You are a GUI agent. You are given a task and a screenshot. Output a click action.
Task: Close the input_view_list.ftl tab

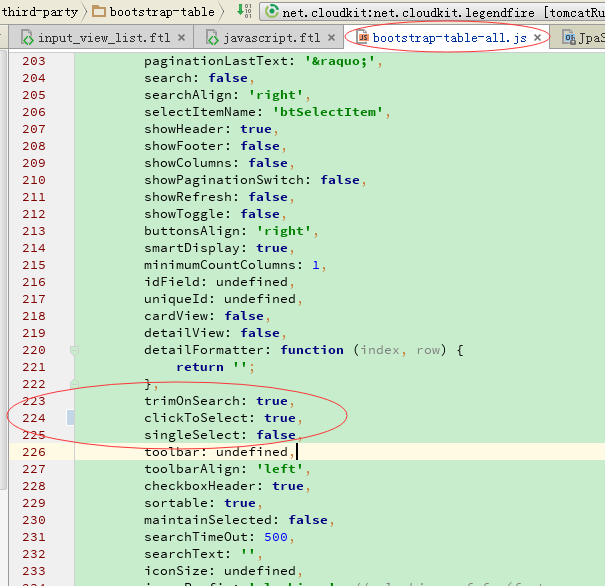pos(181,38)
